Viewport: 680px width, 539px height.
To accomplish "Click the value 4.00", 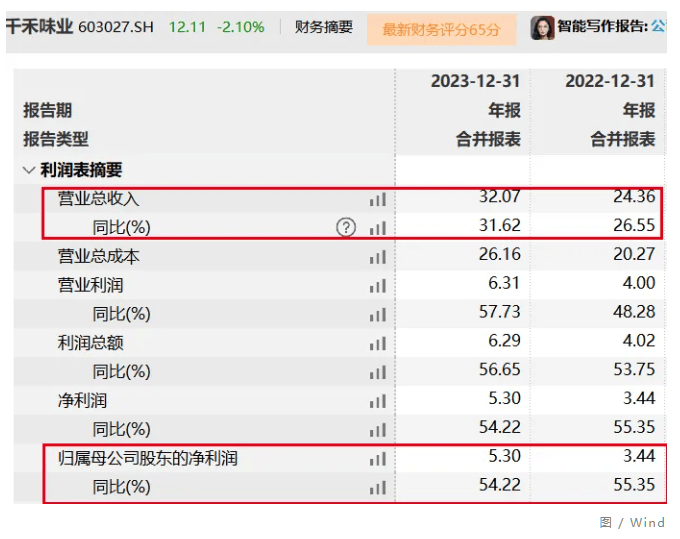I will [x=639, y=283].
